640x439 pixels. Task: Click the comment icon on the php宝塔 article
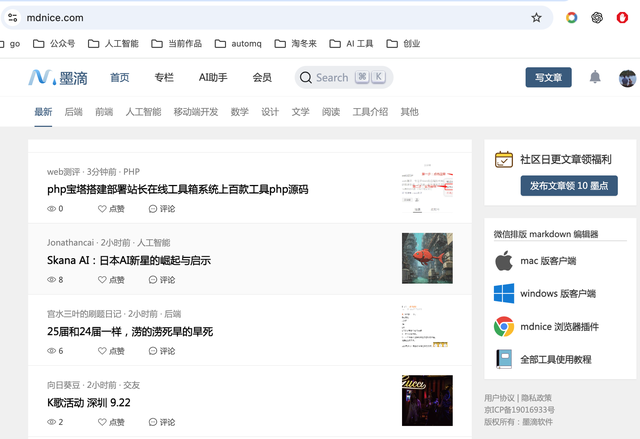153,209
